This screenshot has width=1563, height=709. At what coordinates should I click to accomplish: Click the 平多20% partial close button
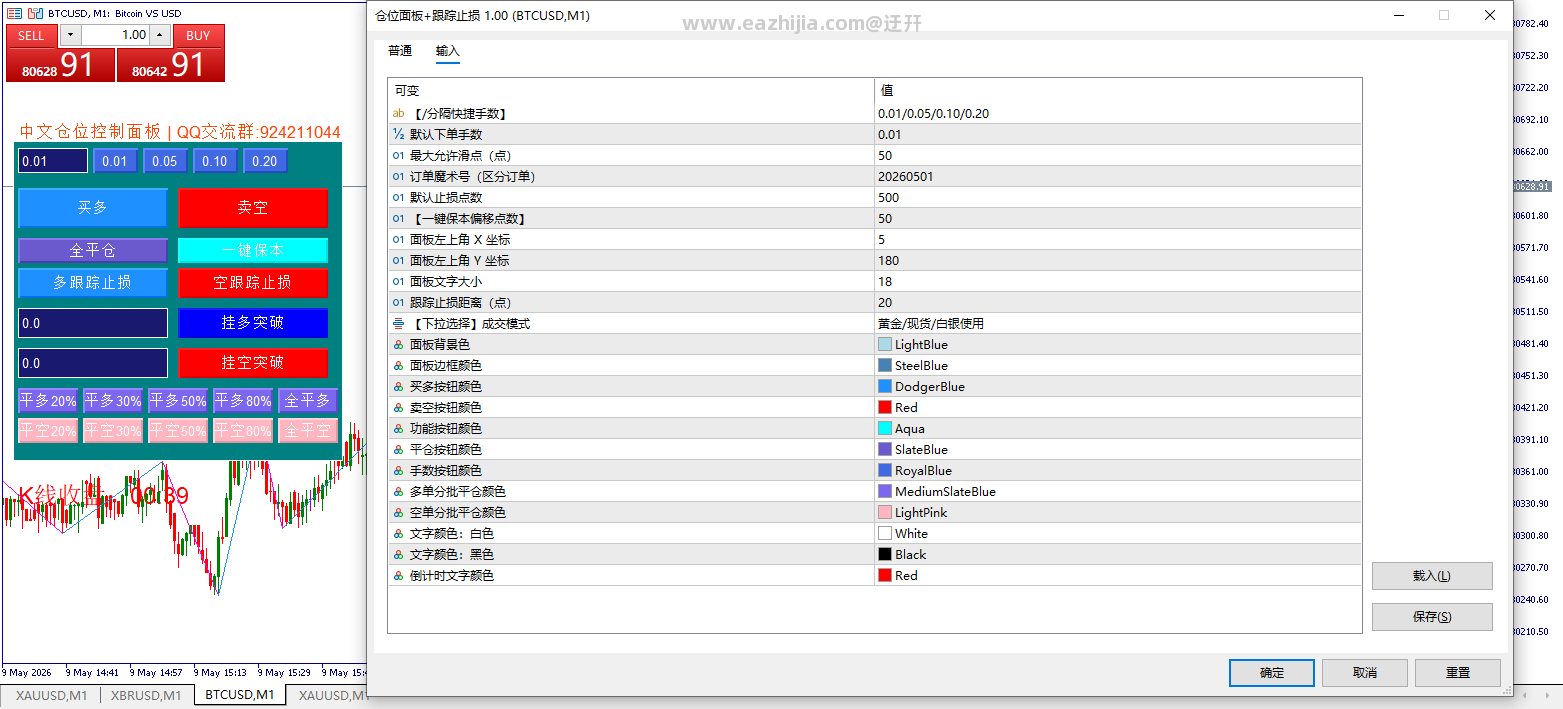[48, 401]
